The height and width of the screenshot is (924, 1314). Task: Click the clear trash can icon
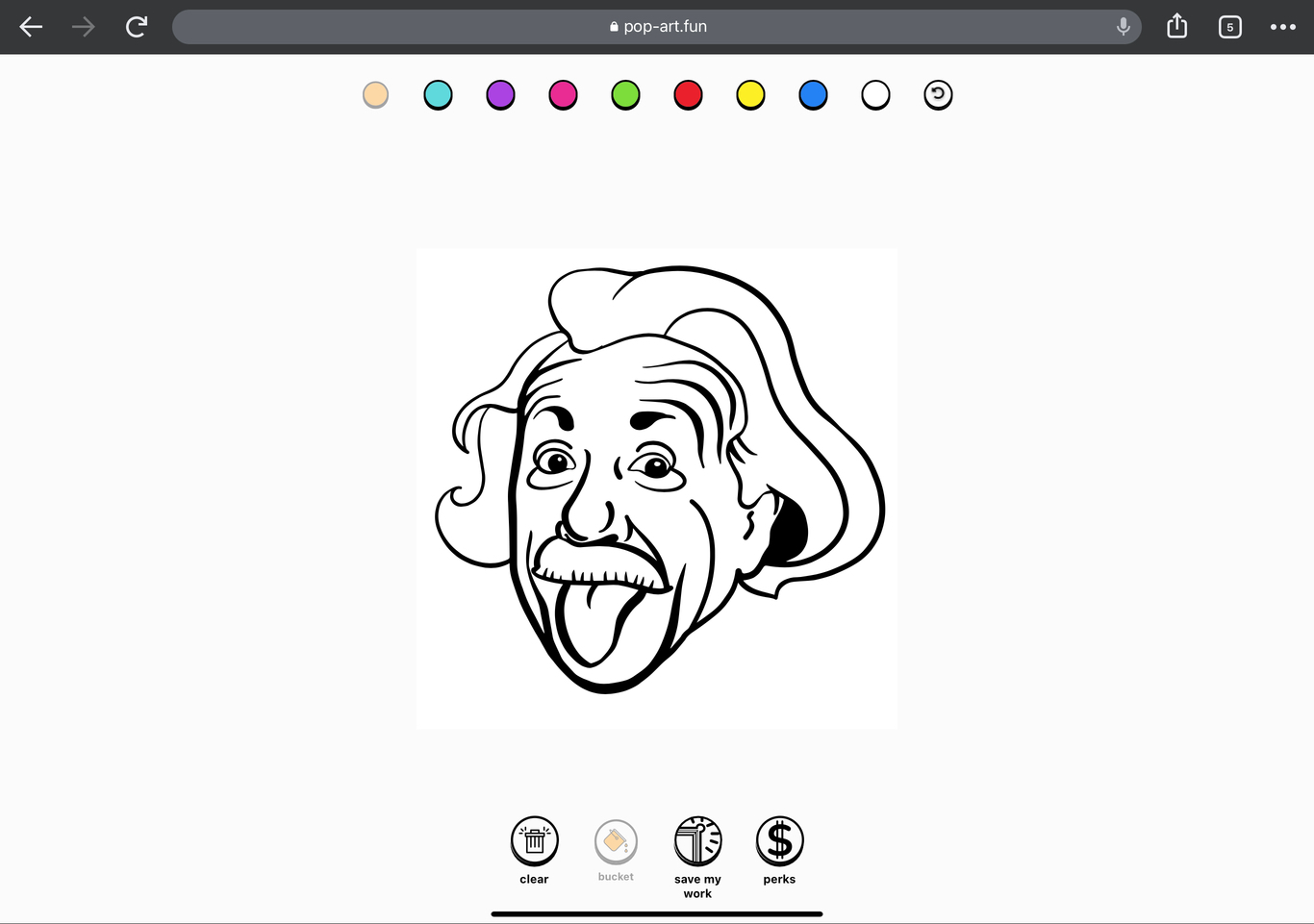coord(534,841)
